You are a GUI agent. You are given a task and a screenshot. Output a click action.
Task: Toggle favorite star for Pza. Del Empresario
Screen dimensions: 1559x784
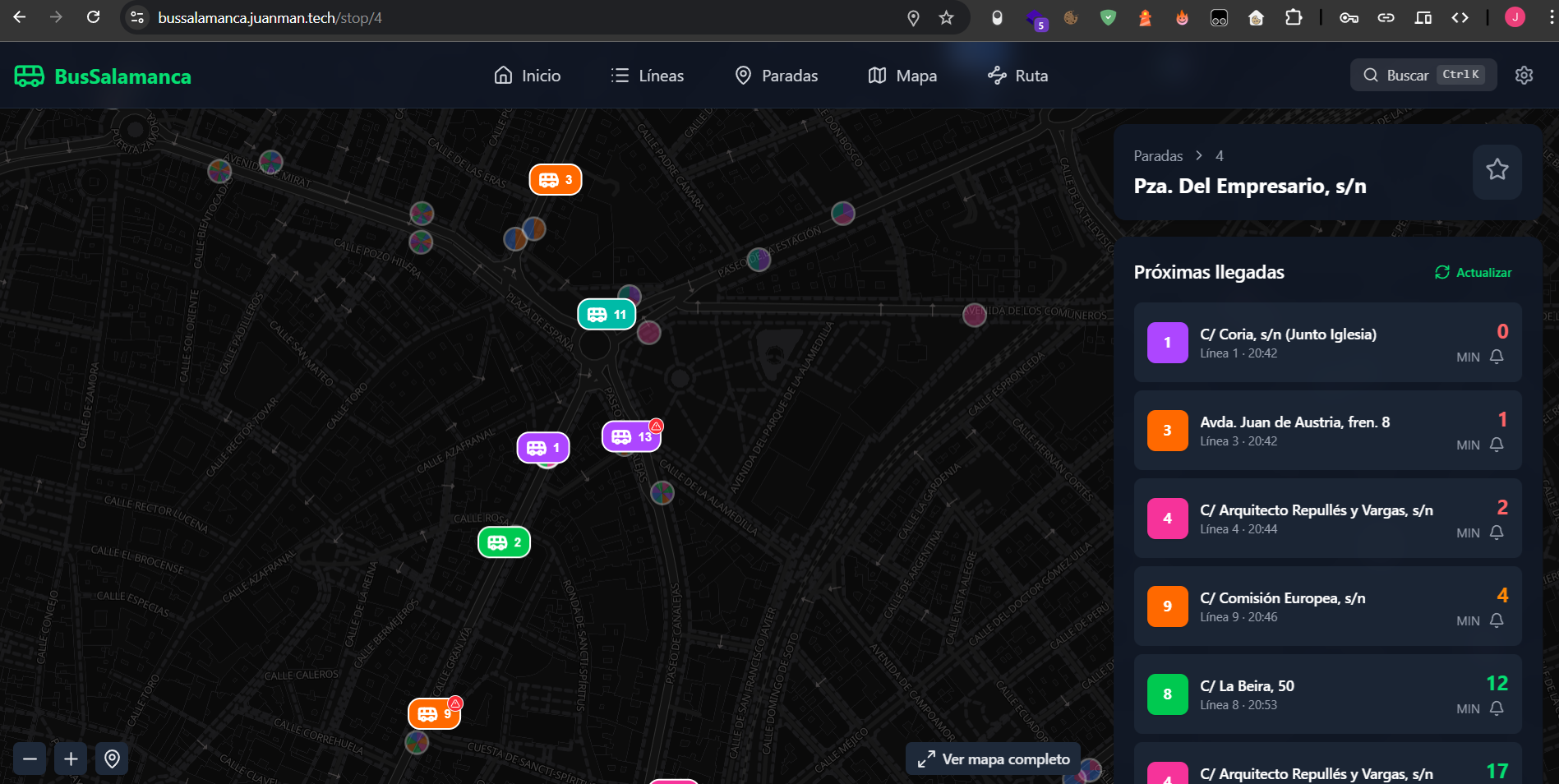pos(1497,170)
